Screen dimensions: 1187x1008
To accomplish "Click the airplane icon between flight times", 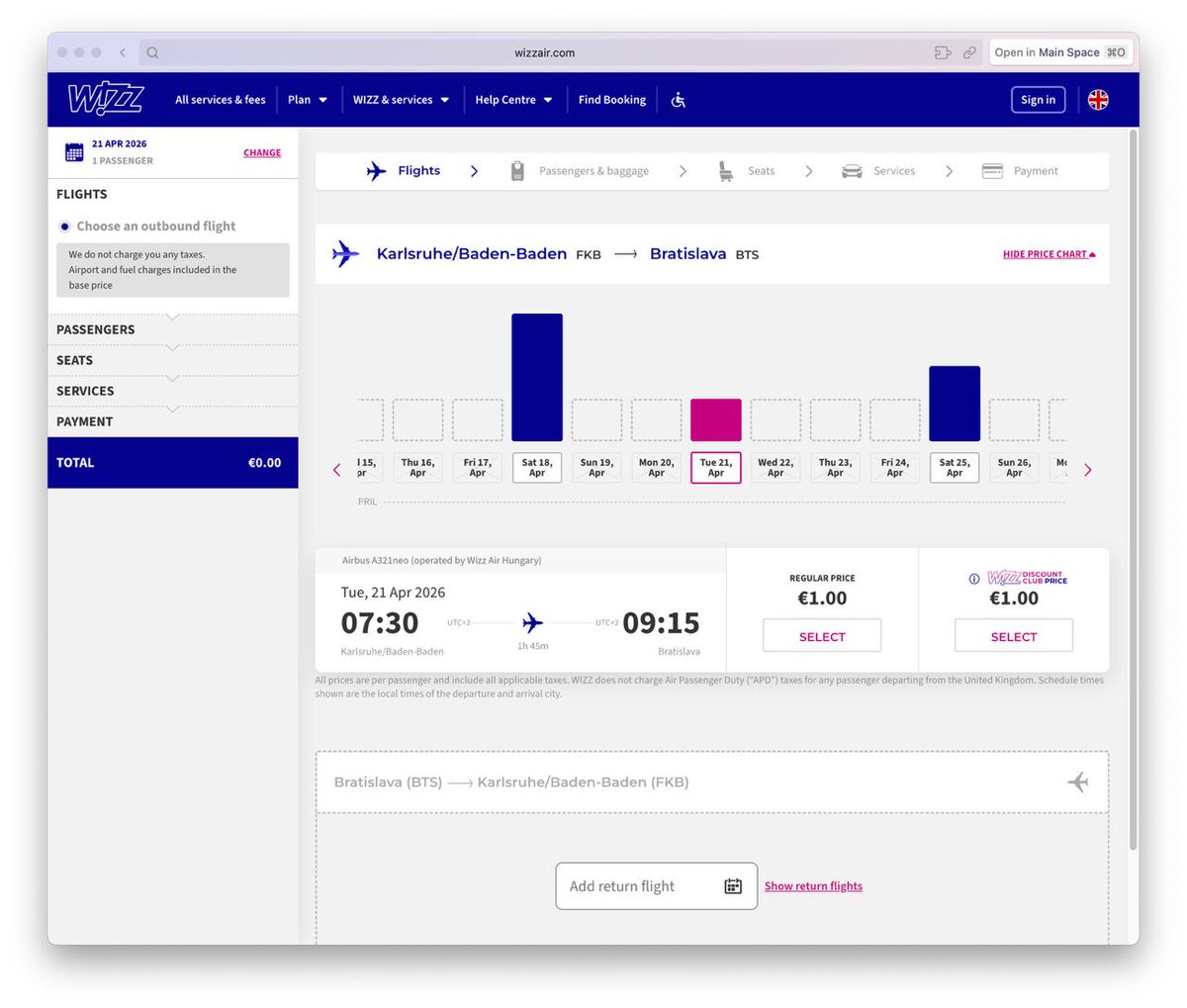I will tap(532, 622).
